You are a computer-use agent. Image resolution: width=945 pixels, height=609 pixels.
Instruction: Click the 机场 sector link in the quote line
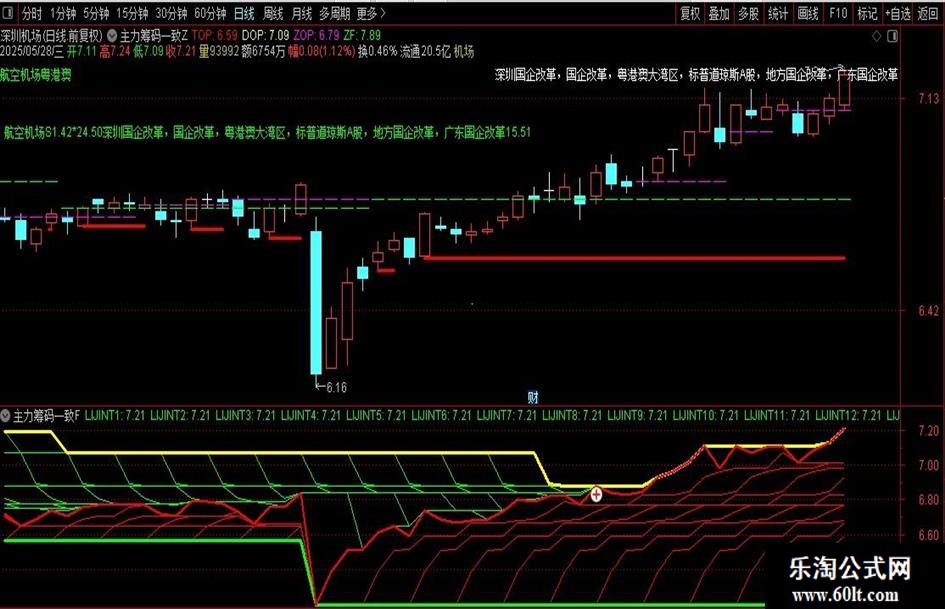463,52
